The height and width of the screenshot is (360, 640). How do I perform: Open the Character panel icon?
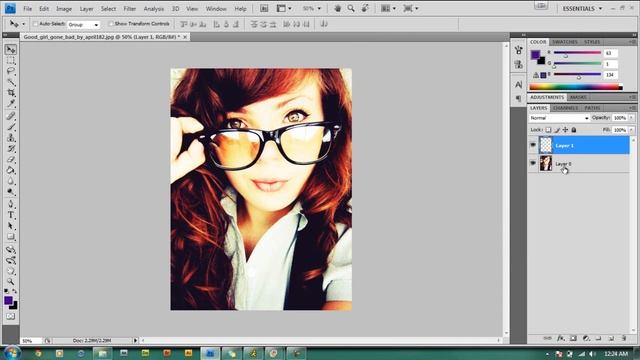tap(518, 84)
